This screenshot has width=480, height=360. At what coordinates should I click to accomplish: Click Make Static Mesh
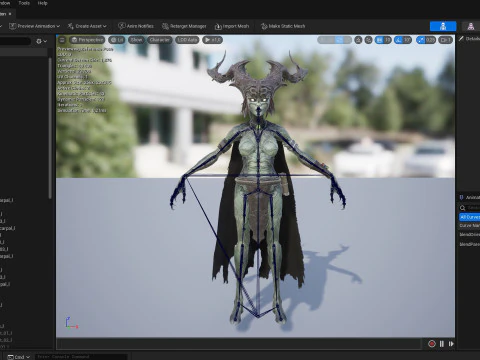283,26
